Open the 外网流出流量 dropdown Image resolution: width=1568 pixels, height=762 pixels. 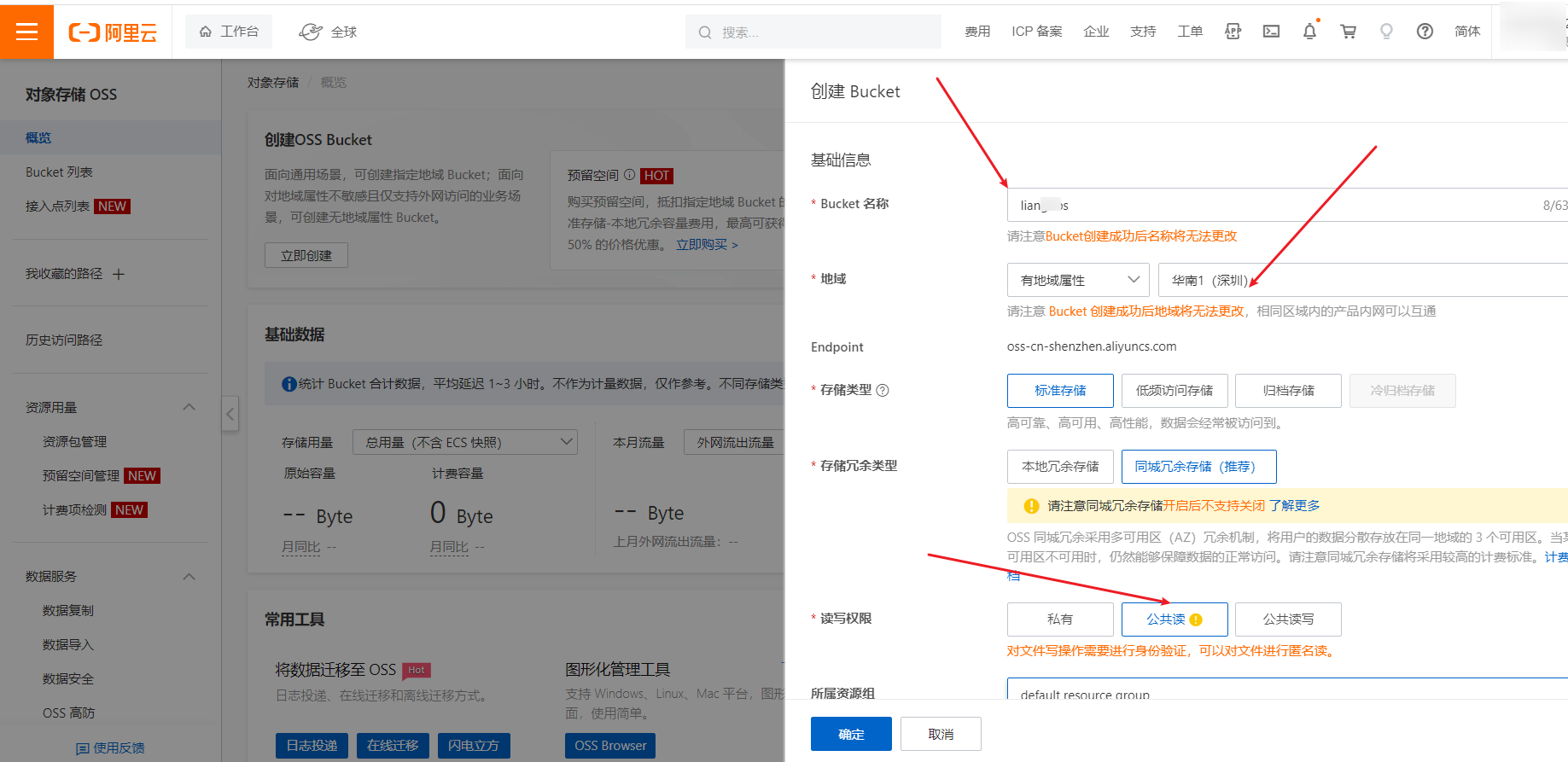tap(734, 442)
